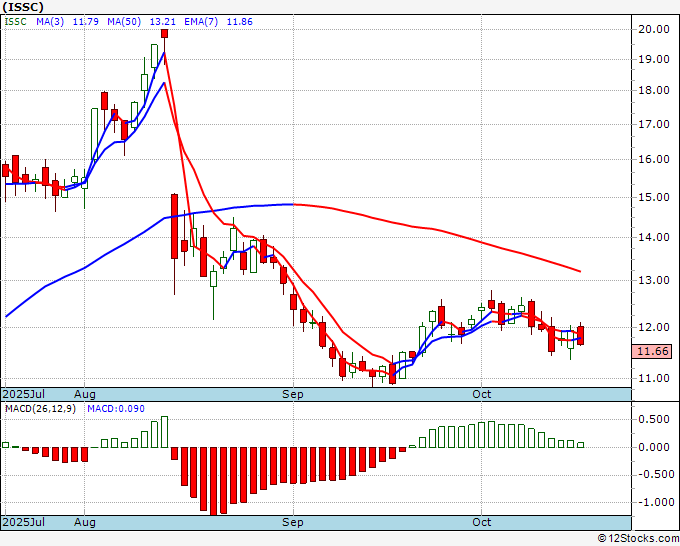Click Sep on the price chart date axis

(293, 394)
